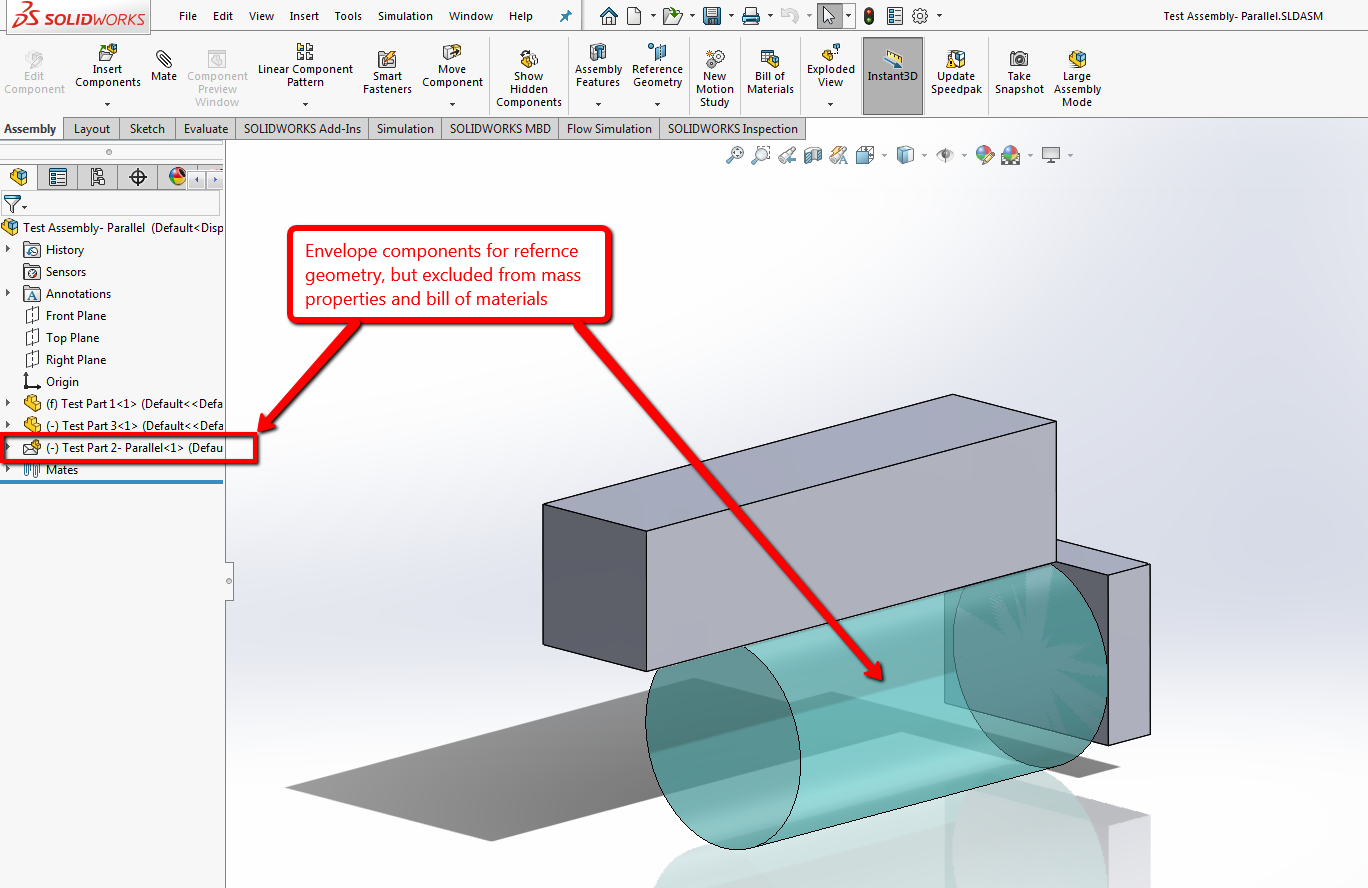The height and width of the screenshot is (888, 1368).
Task: Open the View Settings monitor icon
Action: coord(1050,155)
